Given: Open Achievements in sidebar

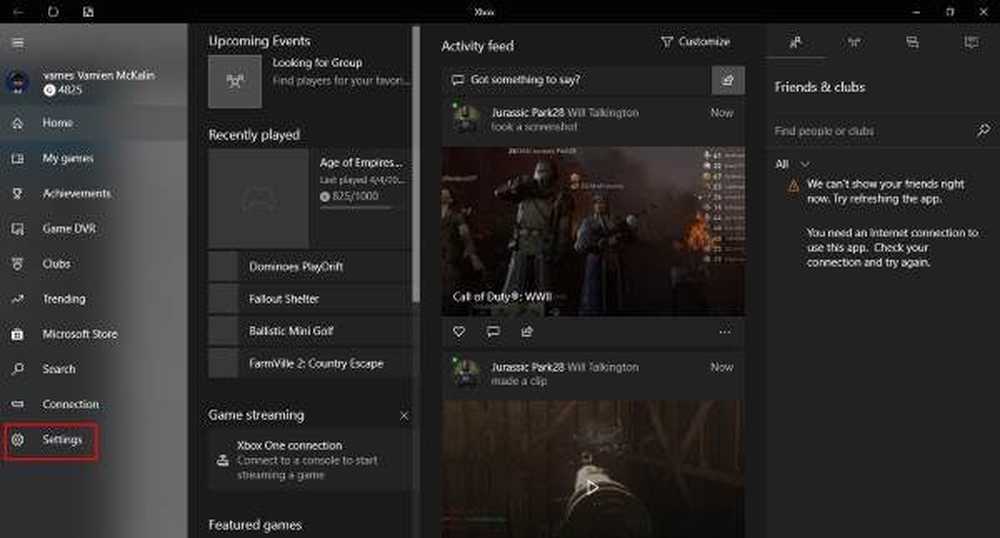Looking at the screenshot, I should point(94,193).
